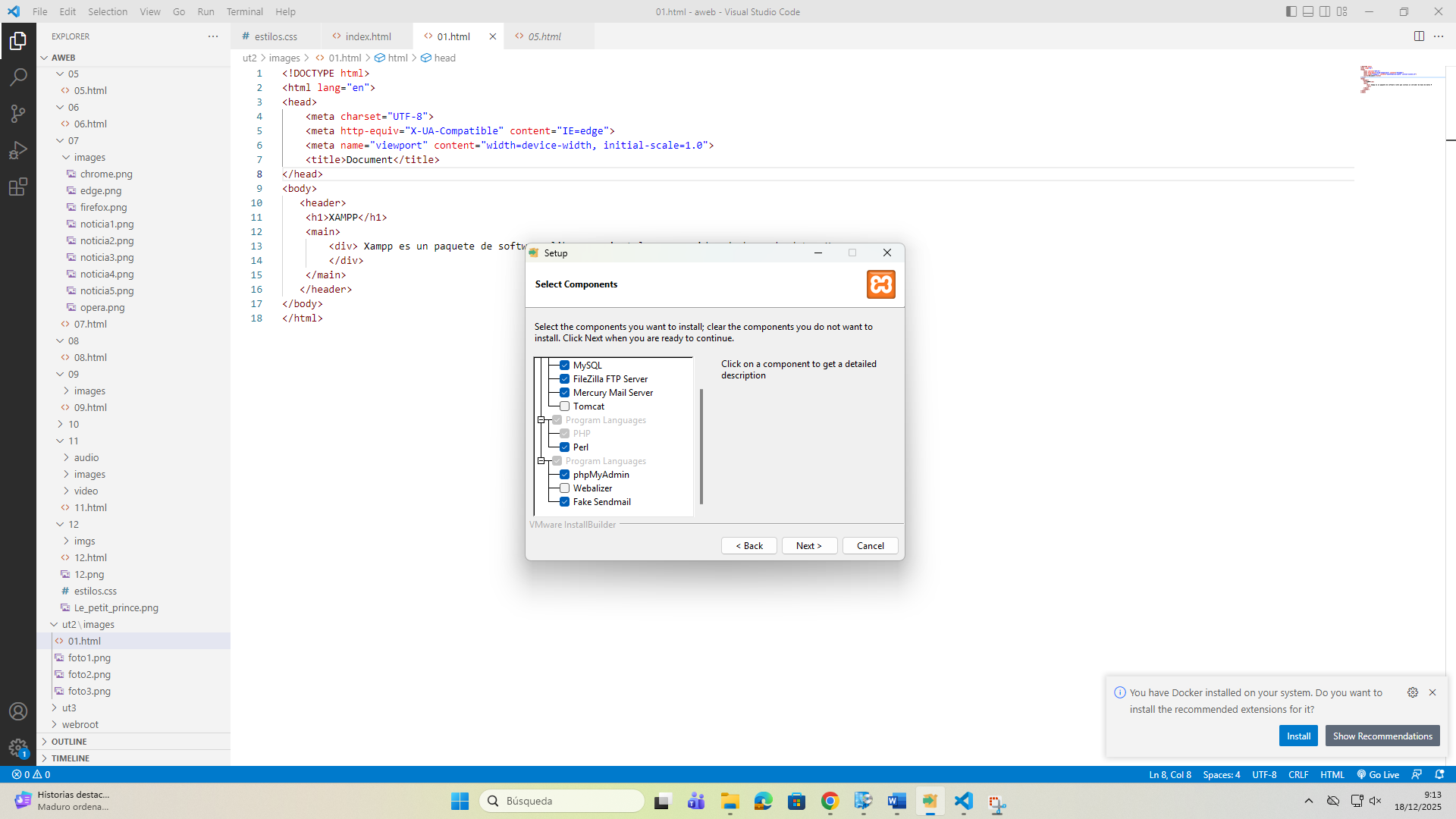
Task: Disable the FileZilla FTP Server component
Action: [565, 378]
